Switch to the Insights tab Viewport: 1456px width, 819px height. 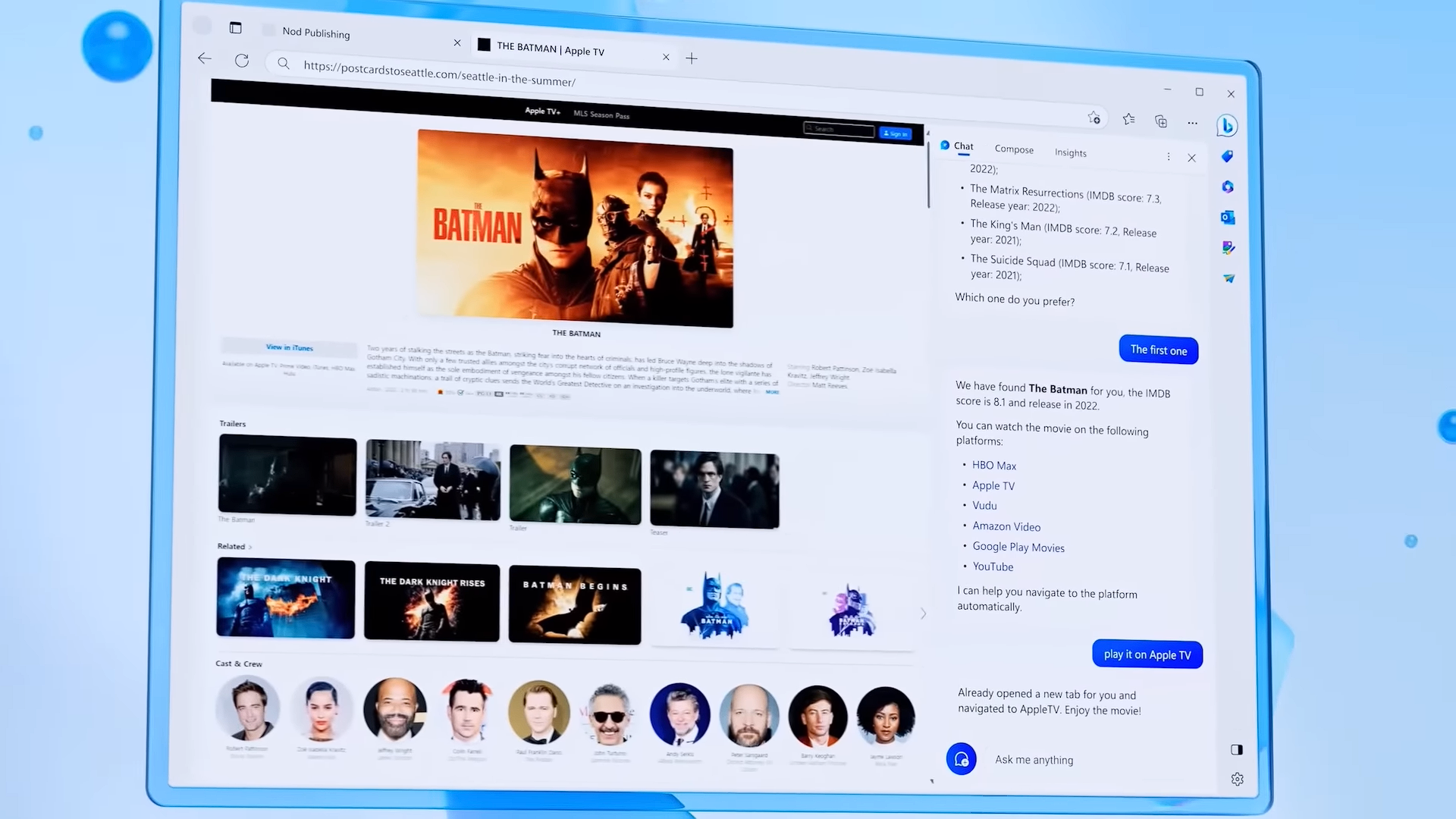tap(1071, 152)
